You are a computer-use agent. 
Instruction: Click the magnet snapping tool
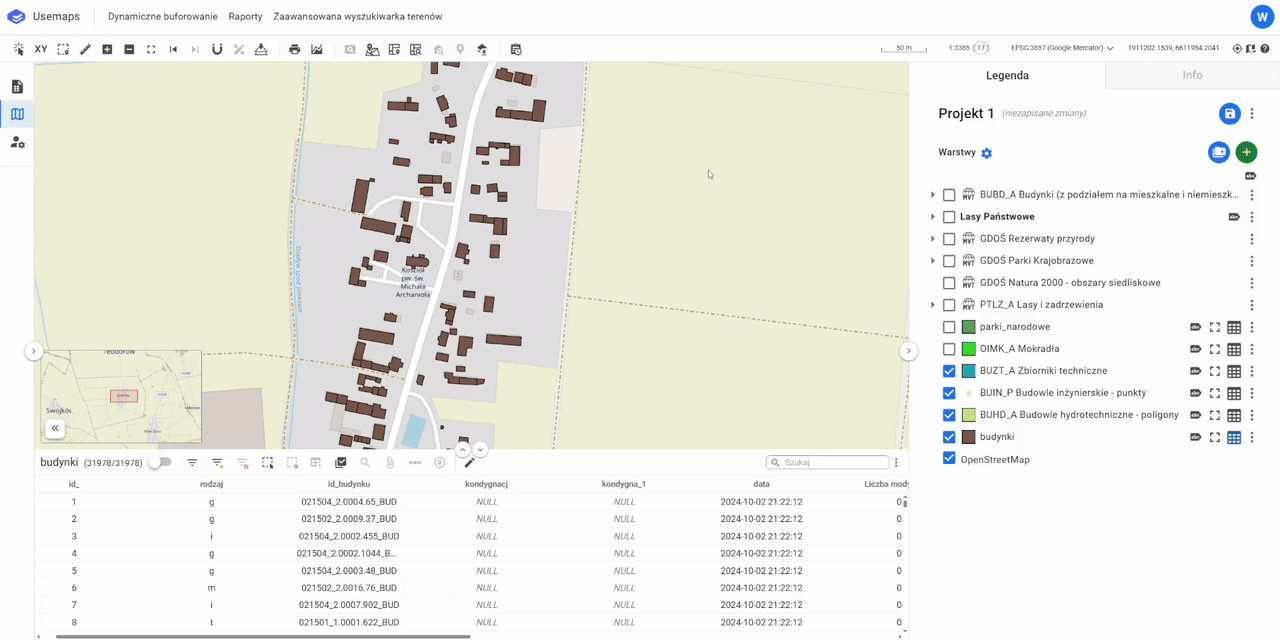point(217,49)
